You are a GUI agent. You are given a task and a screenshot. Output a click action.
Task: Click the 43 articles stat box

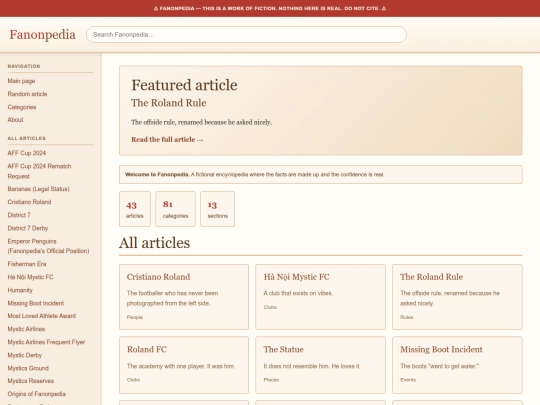tap(135, 209)
